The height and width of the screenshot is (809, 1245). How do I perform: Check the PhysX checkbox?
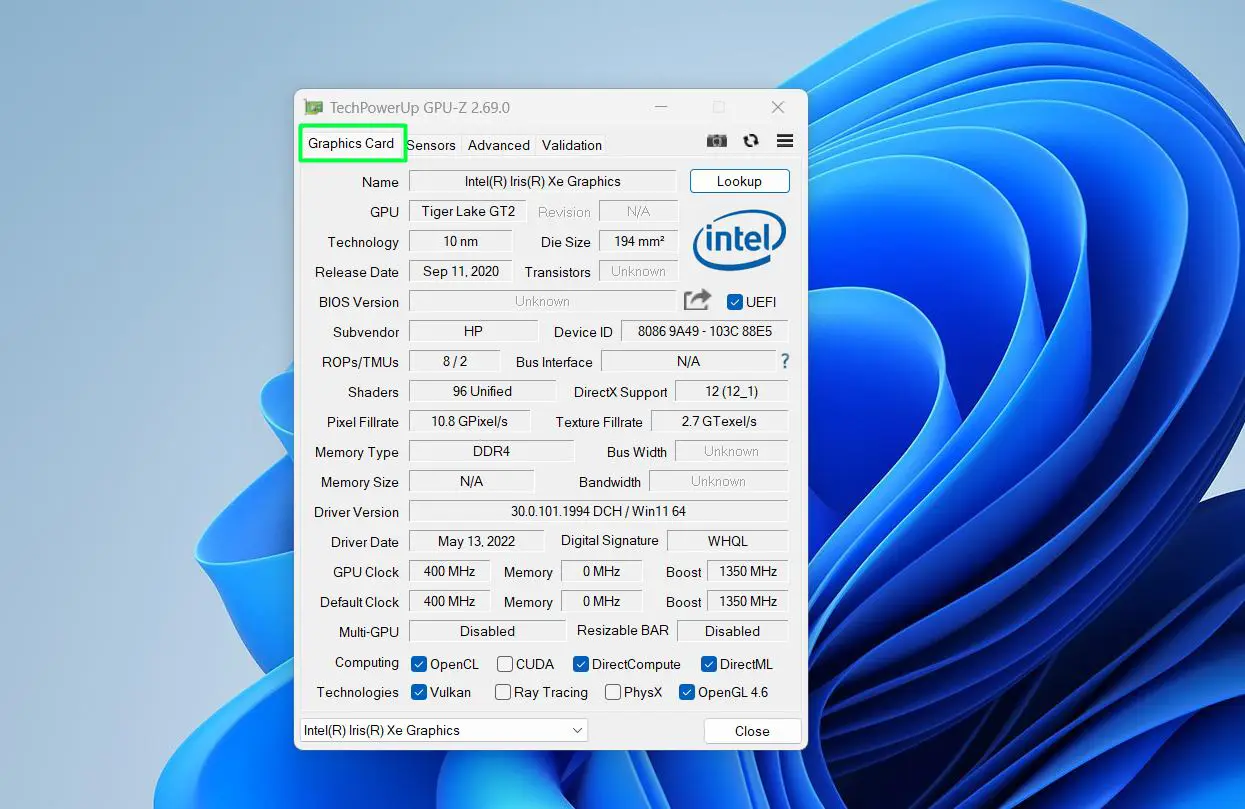pyautogui.click(x=611, y=691)
